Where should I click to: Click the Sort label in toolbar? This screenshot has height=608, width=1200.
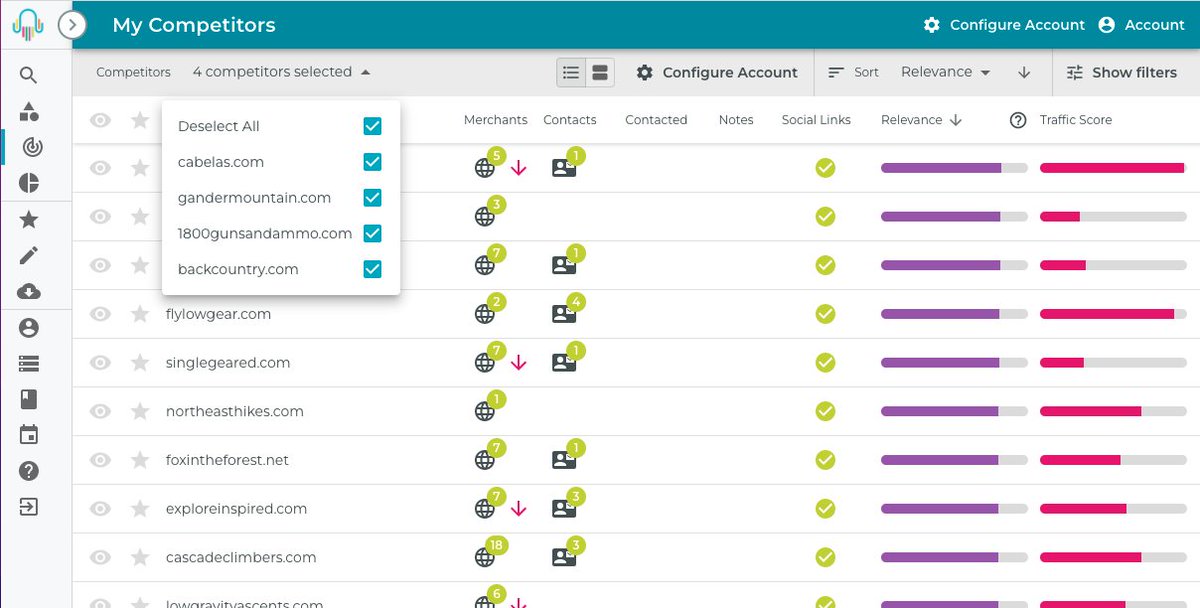(867, 72)
